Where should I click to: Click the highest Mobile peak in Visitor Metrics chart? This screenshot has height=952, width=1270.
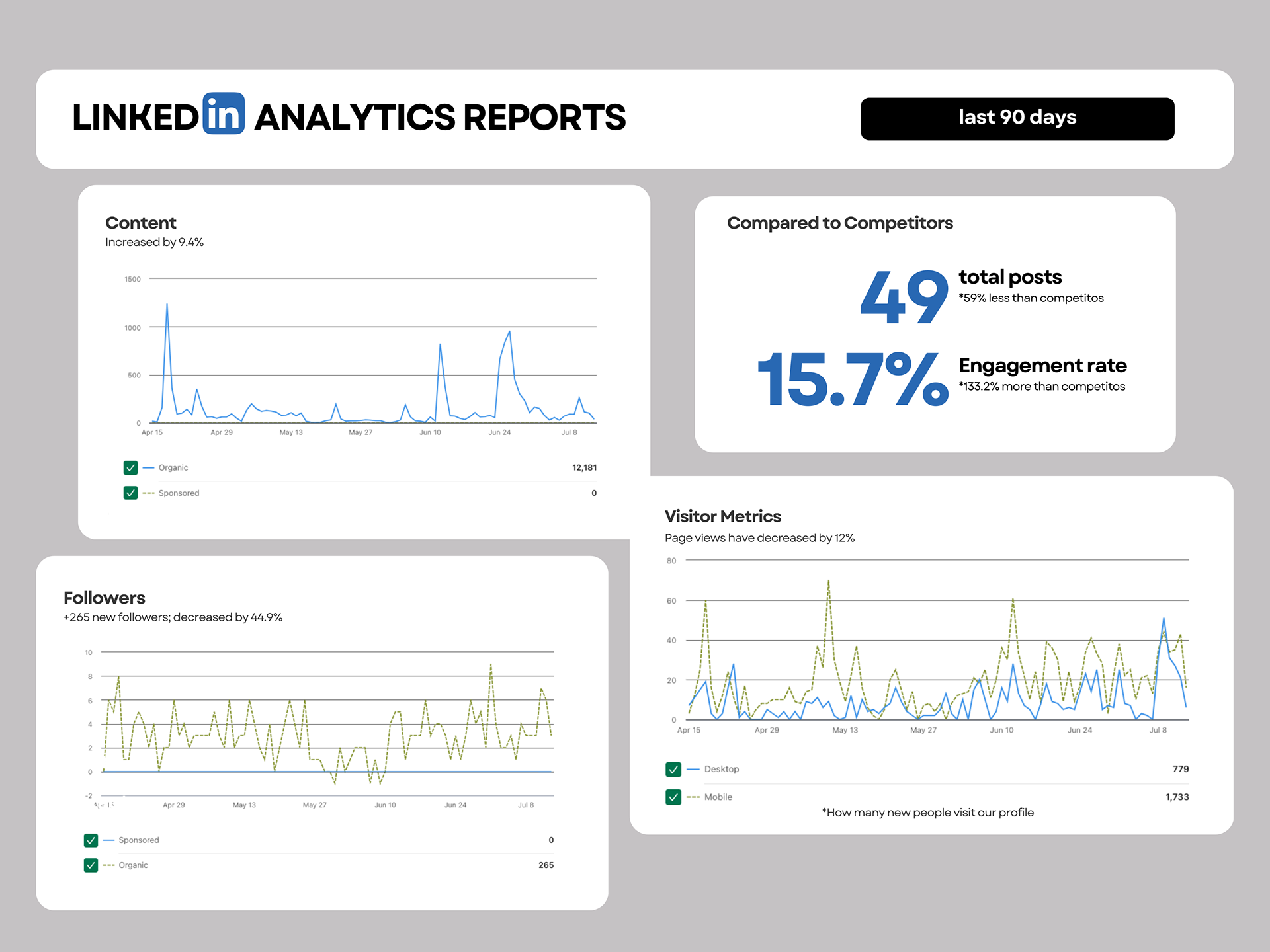828,582
